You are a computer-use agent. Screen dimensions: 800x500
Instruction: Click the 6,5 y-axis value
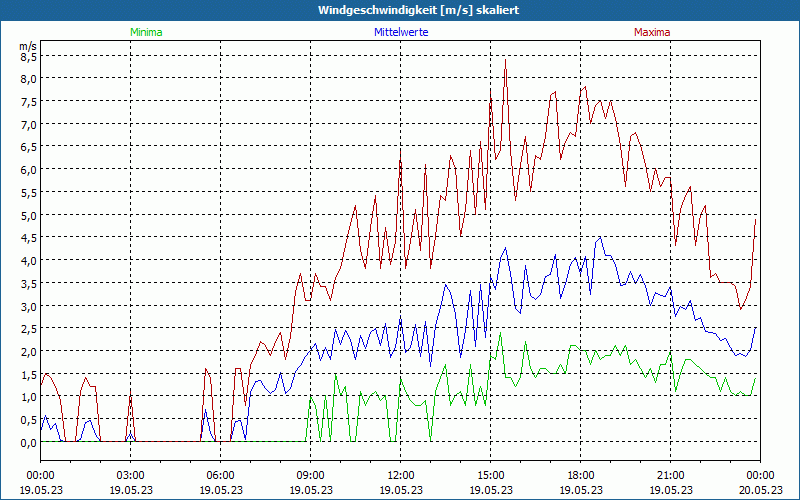tap(29, 147)
